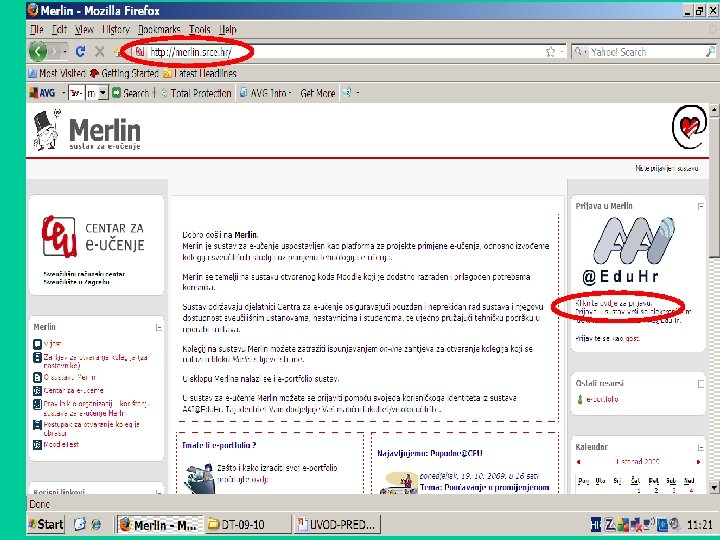Open the e-portfolio link in Ostali resursi
Screen dimensions: 720x540
tap(602, 399)
